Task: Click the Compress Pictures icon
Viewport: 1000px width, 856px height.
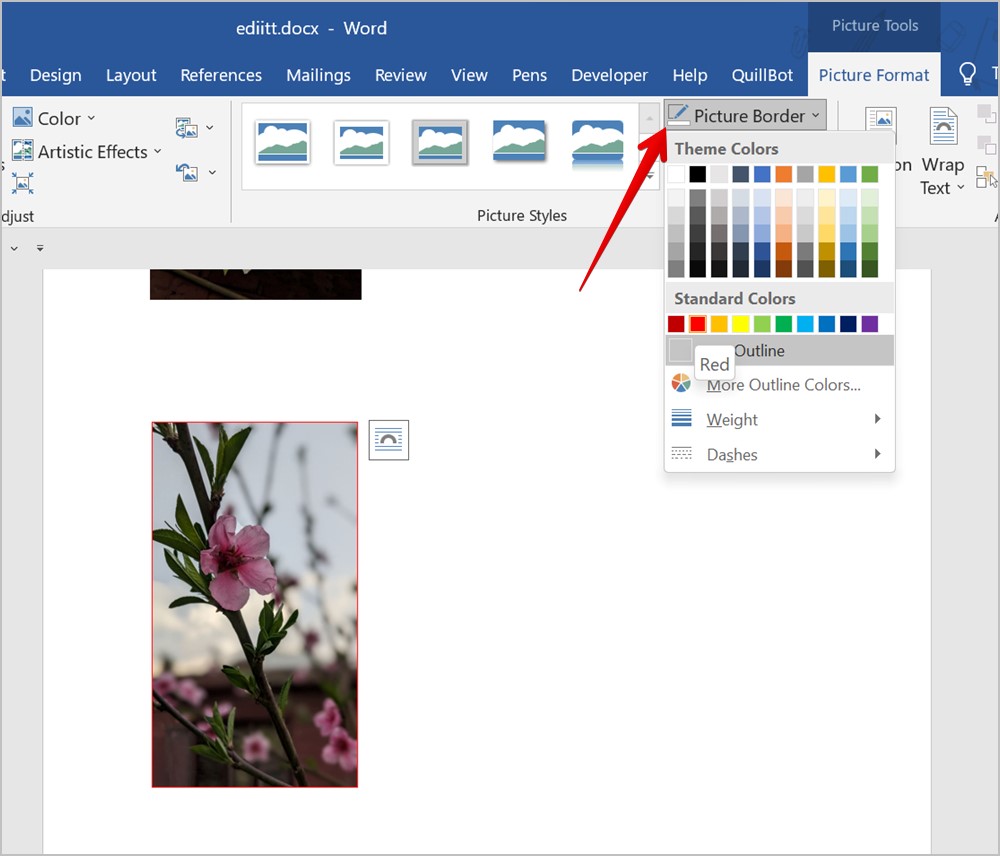Action: click(22, 184)
